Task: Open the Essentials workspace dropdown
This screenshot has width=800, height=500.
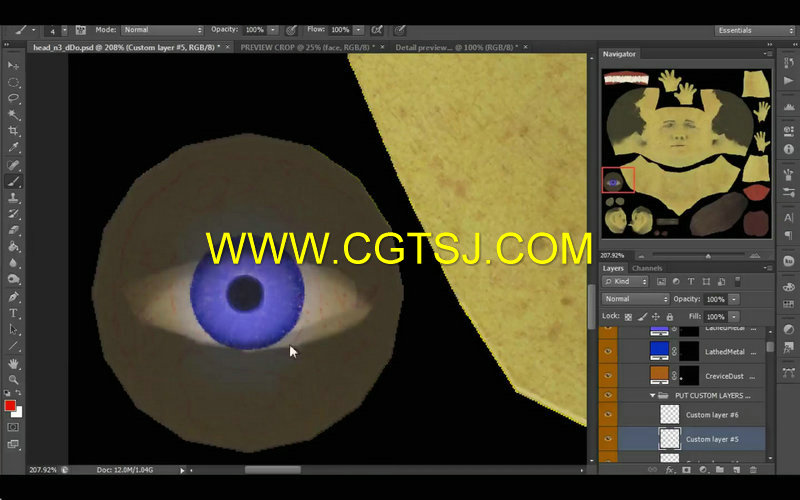Action: click(x=755, y=31)
